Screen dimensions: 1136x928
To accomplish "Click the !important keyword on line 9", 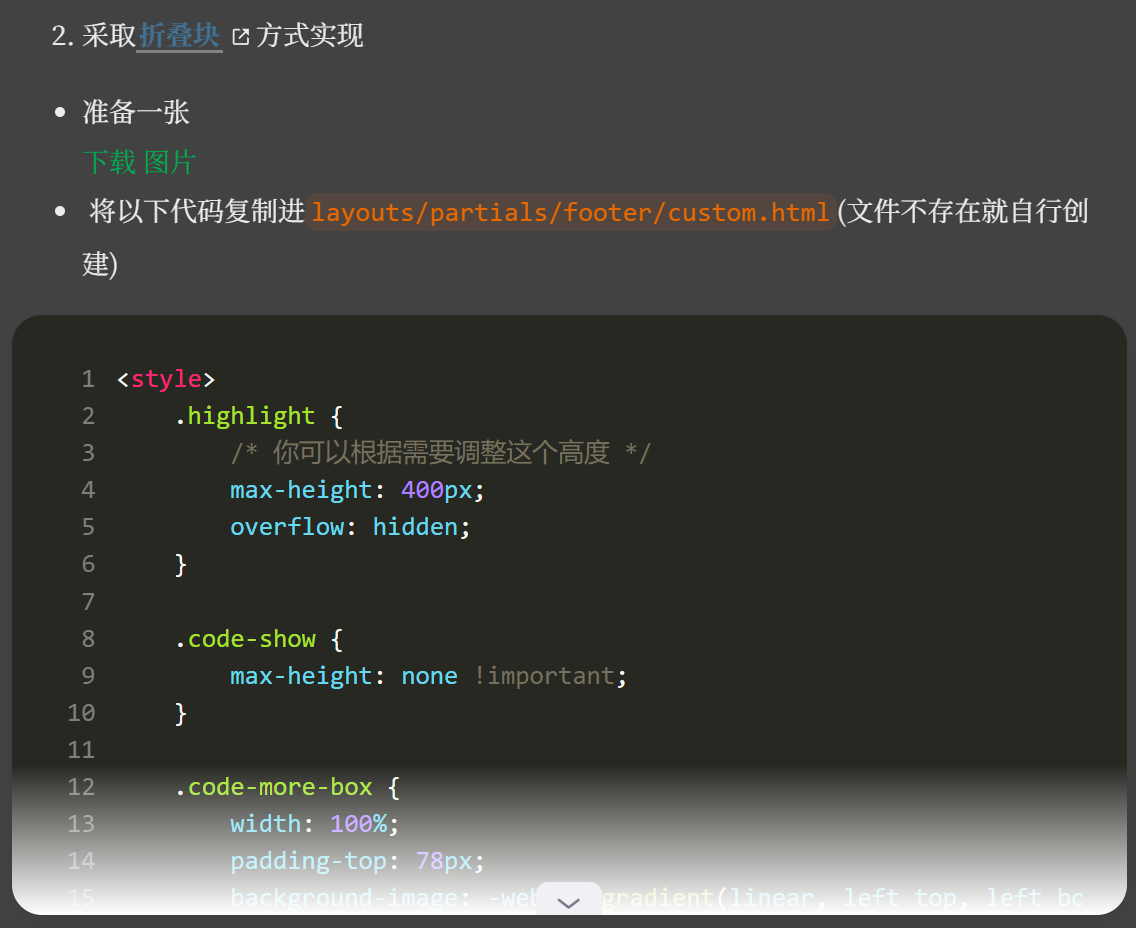I will pos(543,676).
